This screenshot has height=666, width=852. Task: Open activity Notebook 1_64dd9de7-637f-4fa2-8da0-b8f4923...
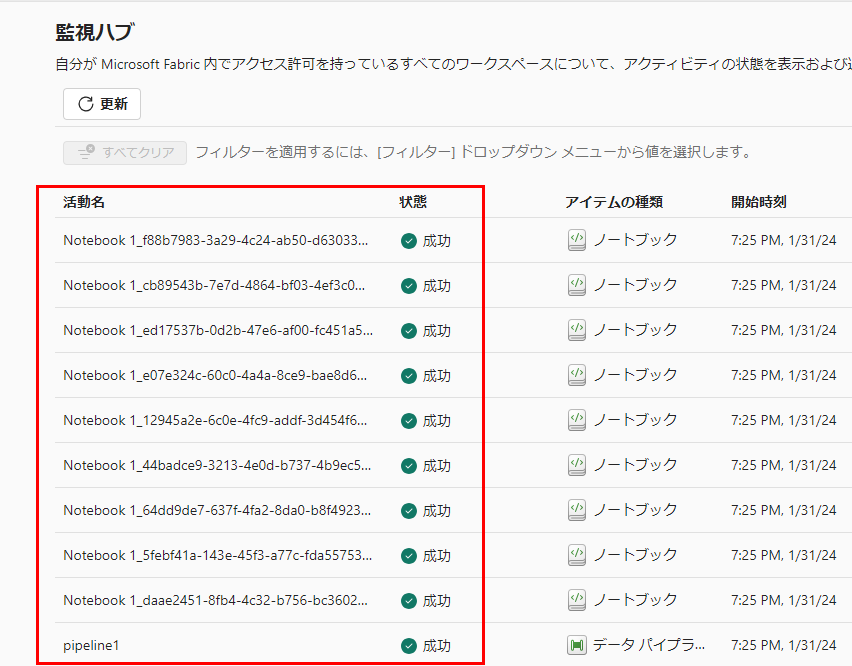pos(217,511)
